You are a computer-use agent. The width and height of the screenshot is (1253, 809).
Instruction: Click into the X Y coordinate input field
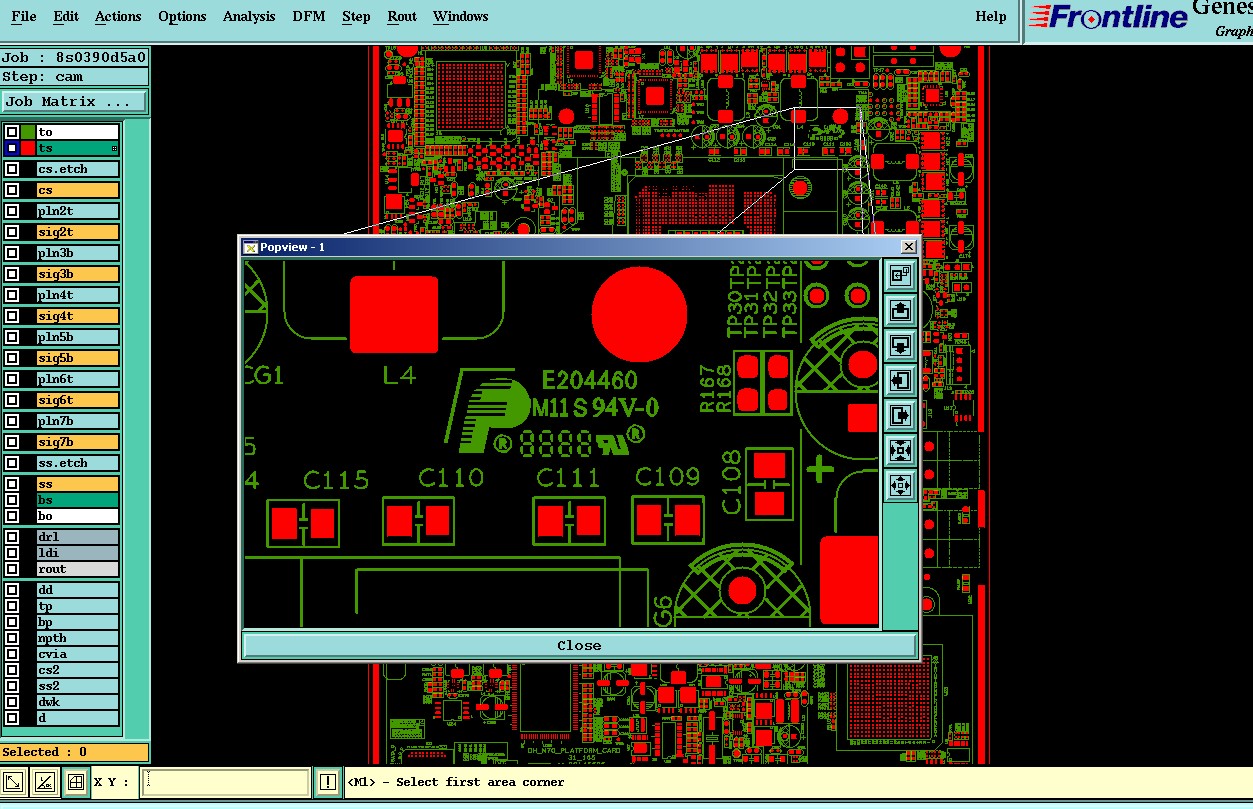pos(226,782)
